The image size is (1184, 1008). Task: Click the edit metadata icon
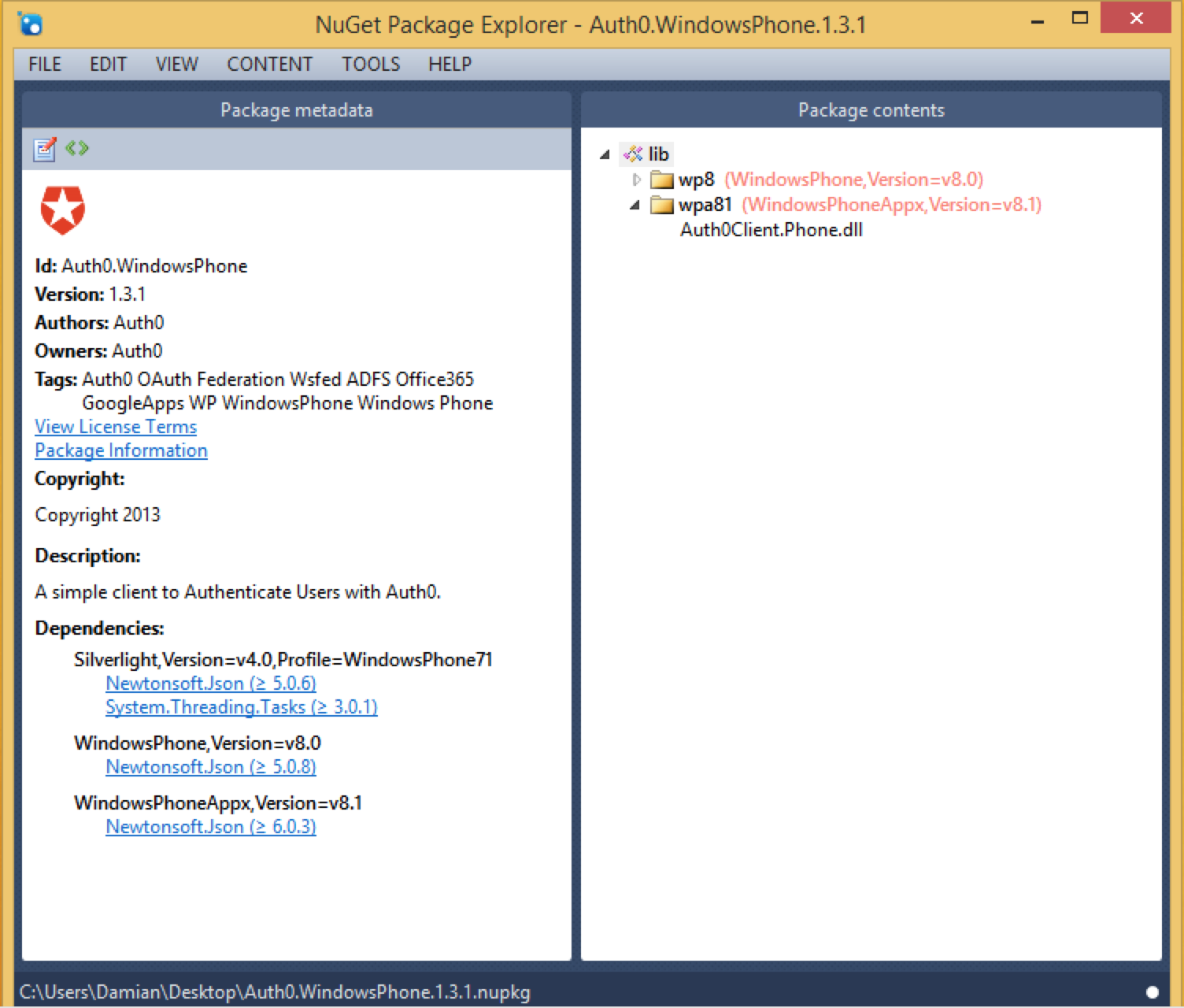click(45, 149)
